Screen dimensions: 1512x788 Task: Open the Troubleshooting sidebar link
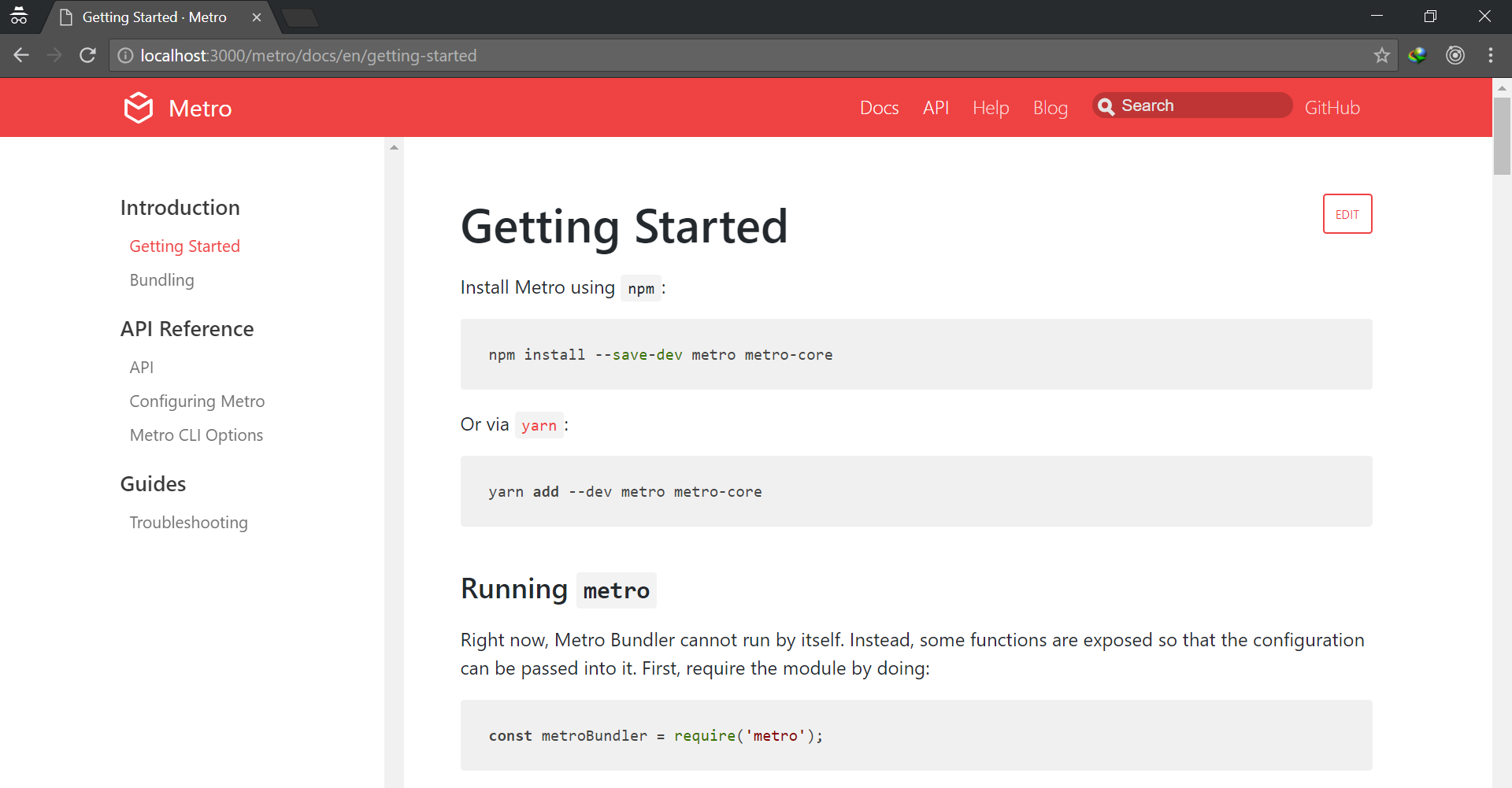(x=188, y=523)
